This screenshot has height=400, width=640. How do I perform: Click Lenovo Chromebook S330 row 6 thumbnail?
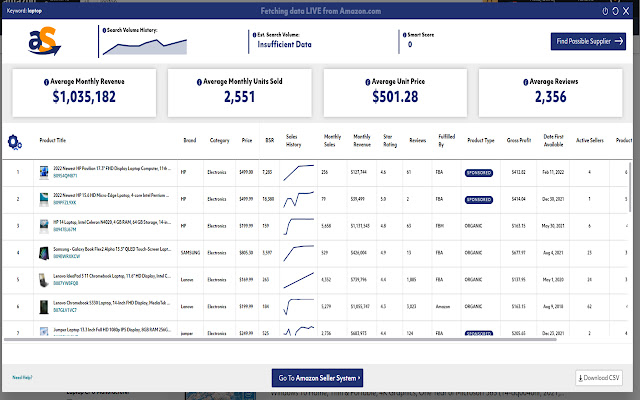tap(44, 307)
